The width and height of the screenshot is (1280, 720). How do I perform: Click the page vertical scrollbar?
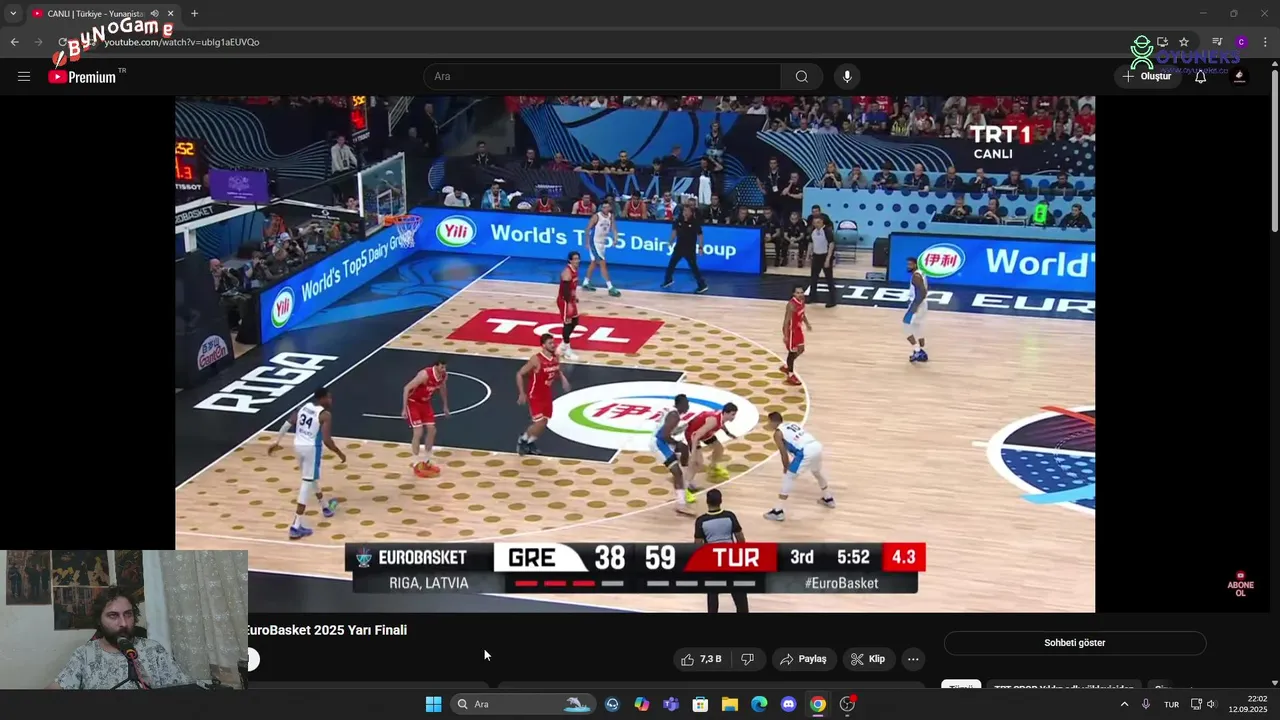click(x=1274, y=150)
